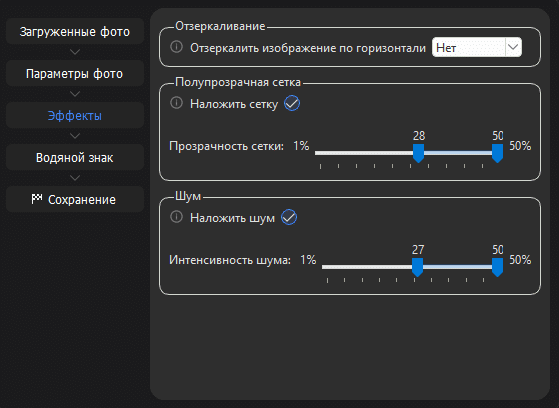
Task: Click the checkered flag icon on Сохранение
Action: [37, 199]
